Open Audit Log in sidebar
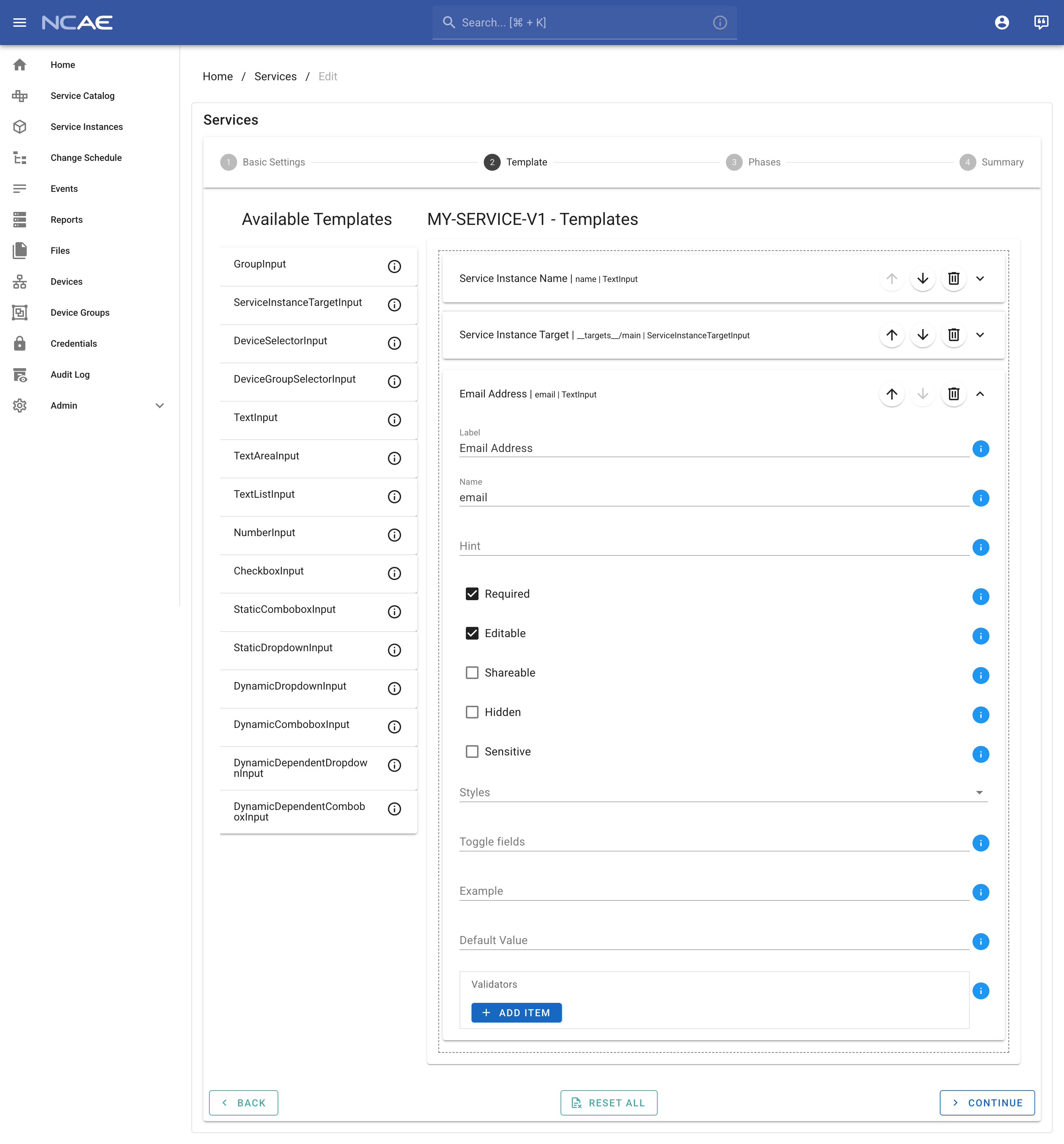The height and width of the screenshot is (1144, 1064). 90,375
